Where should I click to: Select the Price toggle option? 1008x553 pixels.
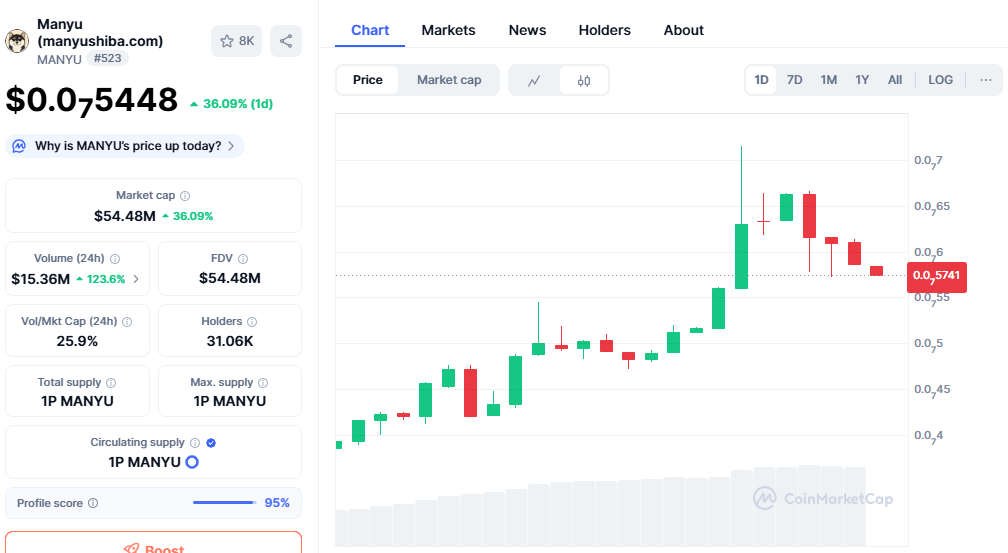pos(368,80)
